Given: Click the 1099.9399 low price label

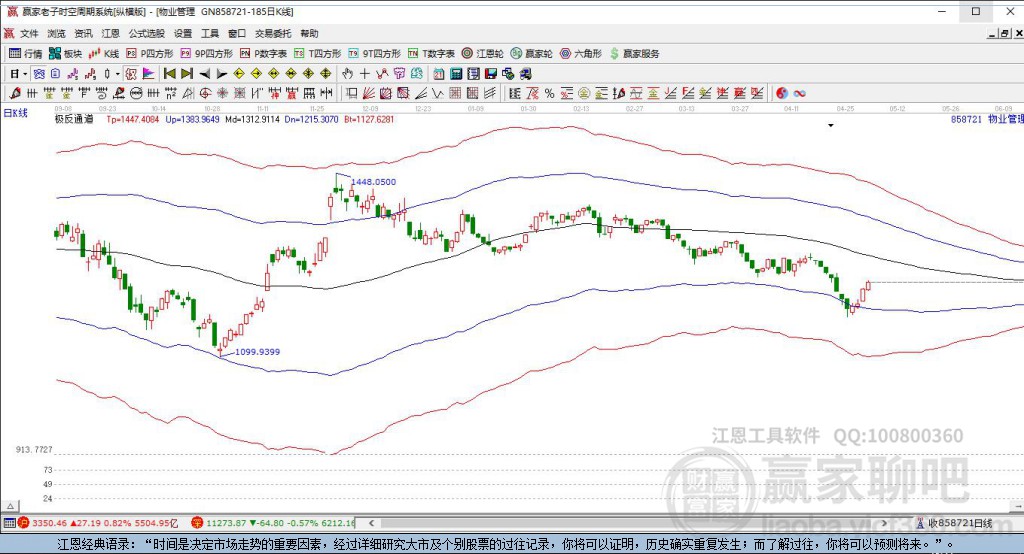Looking at the screenshot, I should pos(257,351).
